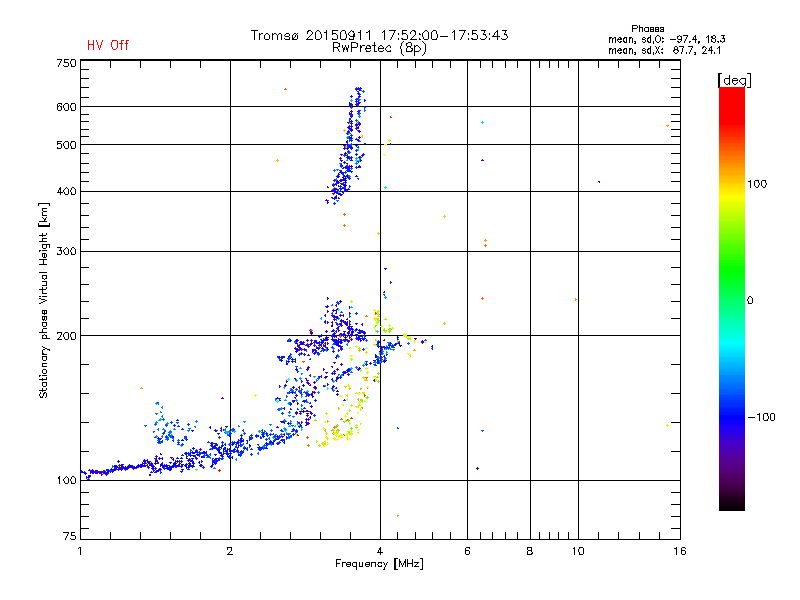Select the 'mean, sd,X: 87.7, 24.1' line
This screenshot has width=800, height=600.
(x=664, y=51)
